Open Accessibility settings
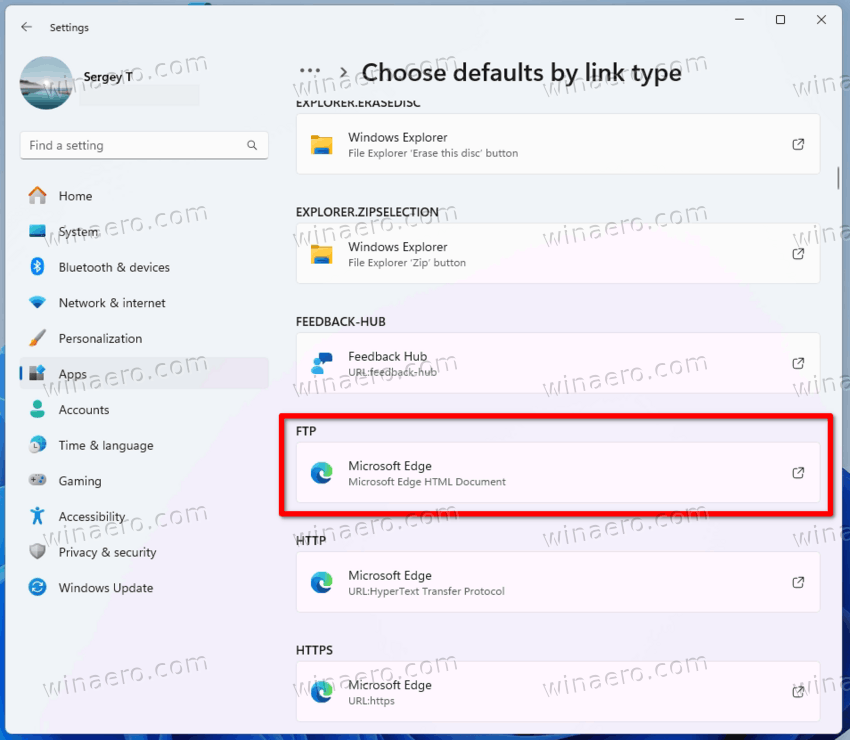The height and width of the screenshot is (740, 850). click(144, 517)
